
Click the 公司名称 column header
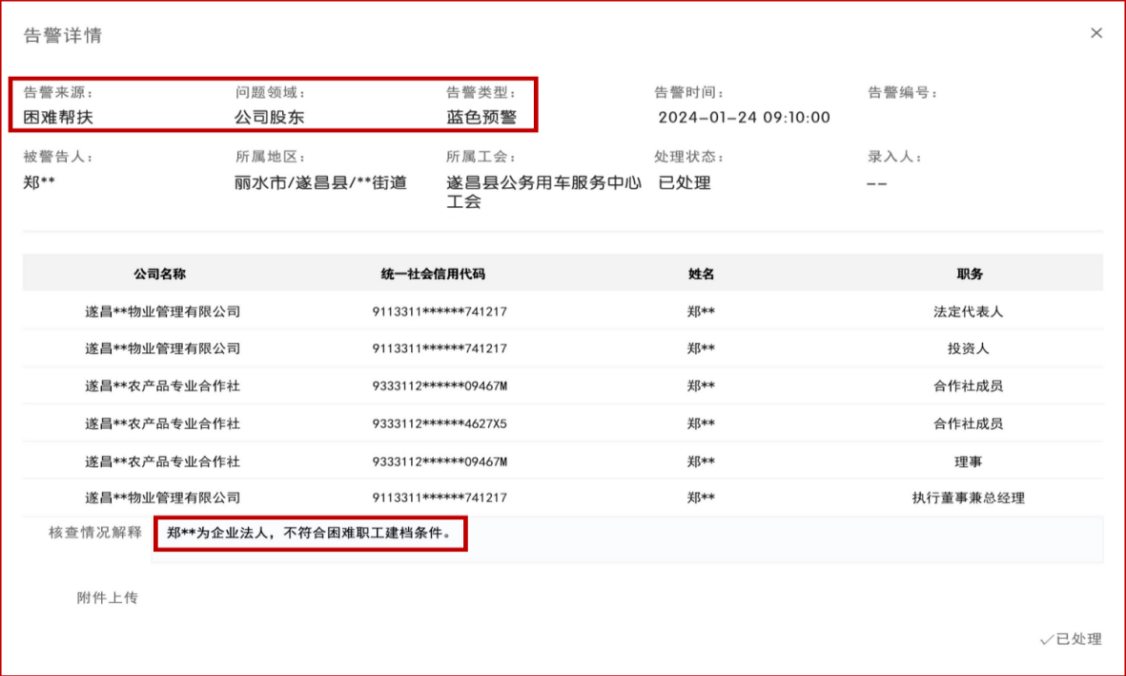point(161,273)
